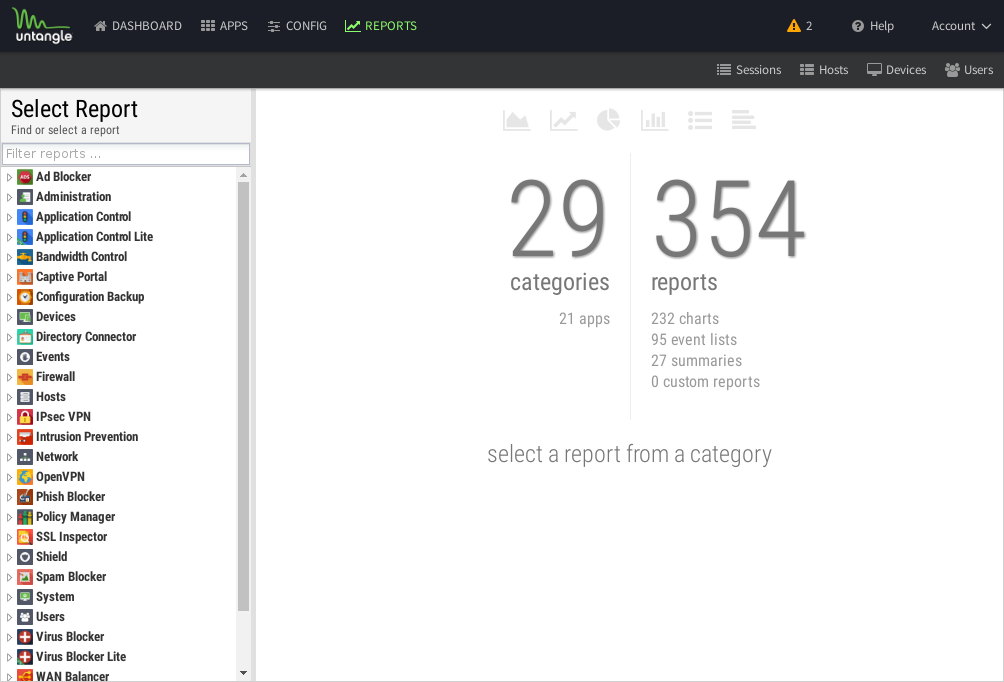Click the Untangle logo

click(43, 26)
